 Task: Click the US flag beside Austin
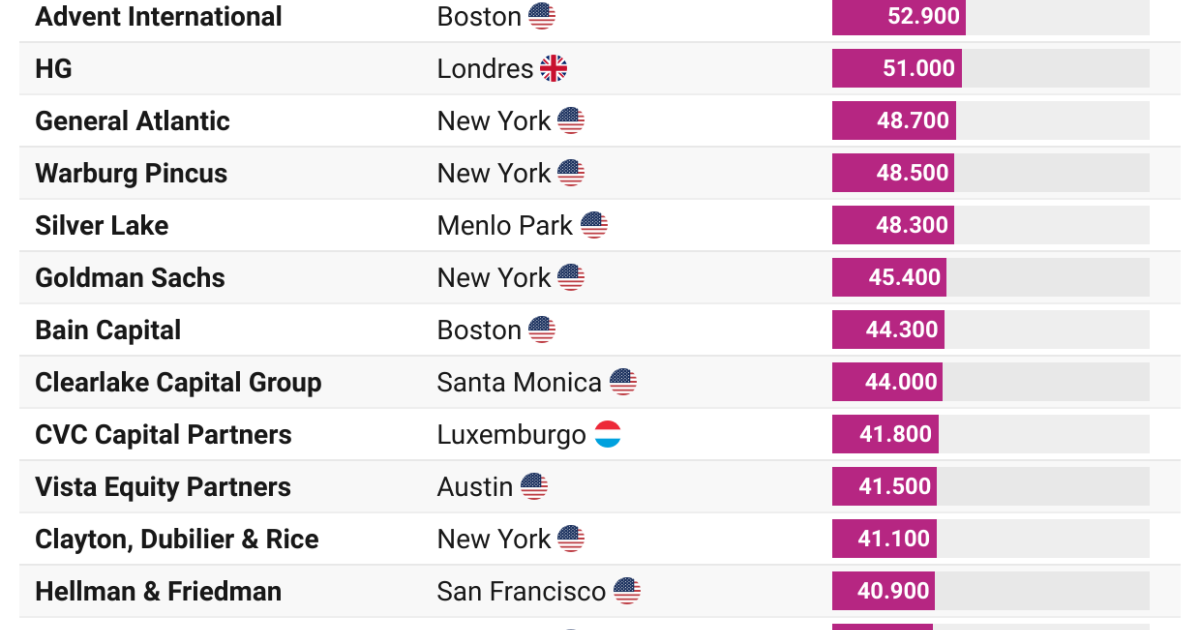(x=534, y=487)
